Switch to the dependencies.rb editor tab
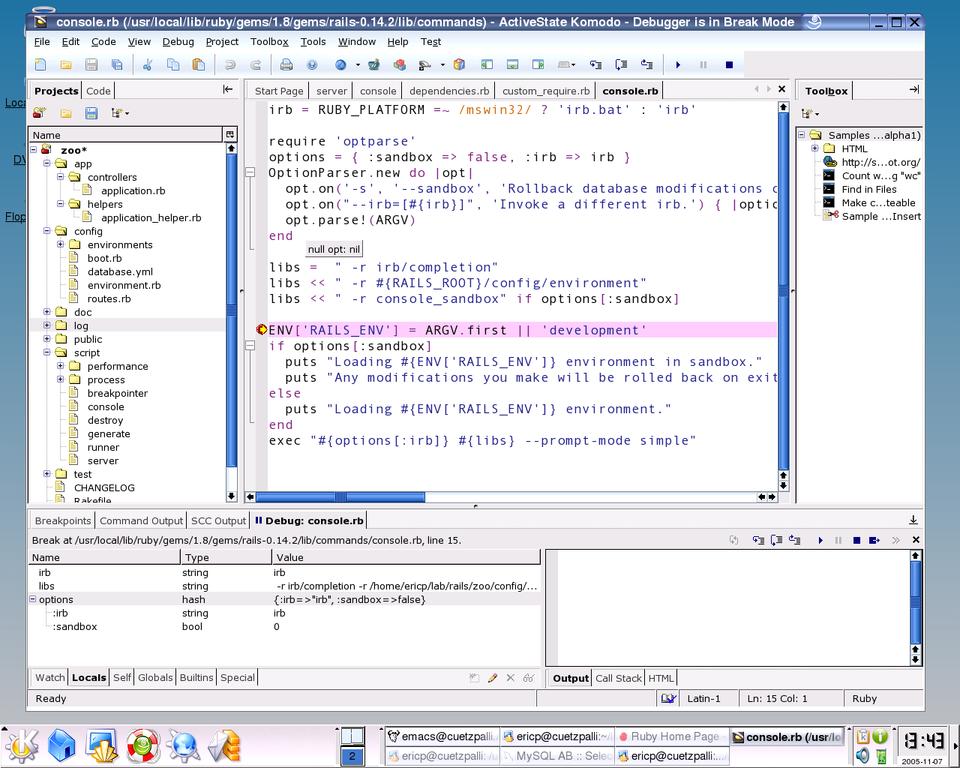Screen dimensions: 960x768 [448, 91]
